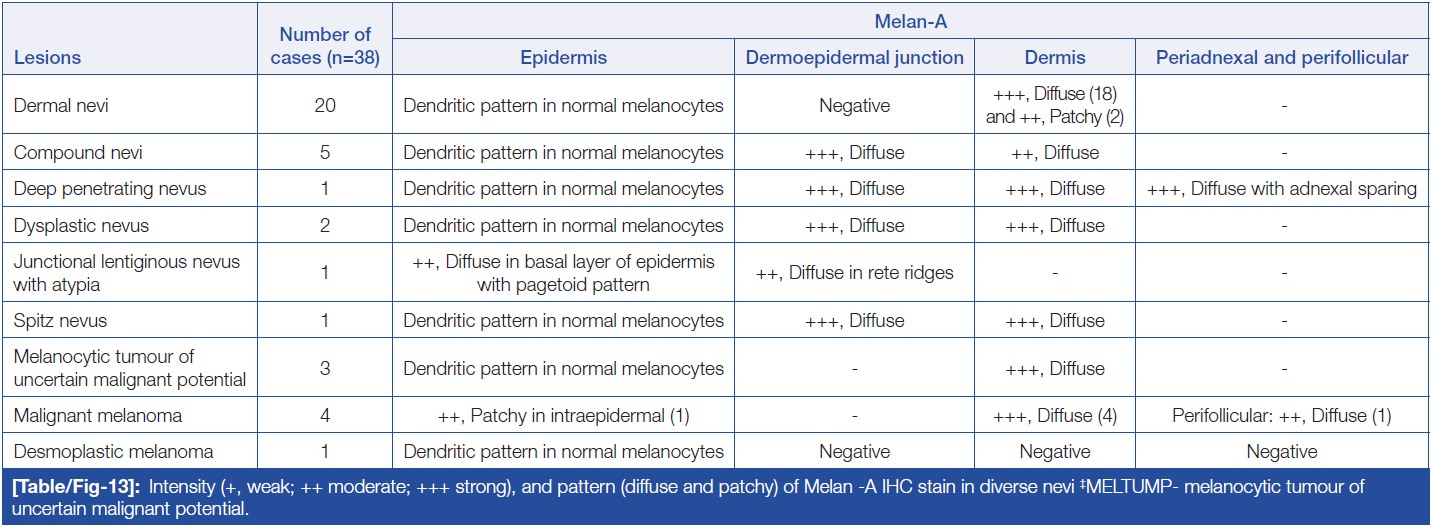Select the Patchy in intraepidermal cell
The width and height of the screenshot is (1432, 527).
coord(563,415)
